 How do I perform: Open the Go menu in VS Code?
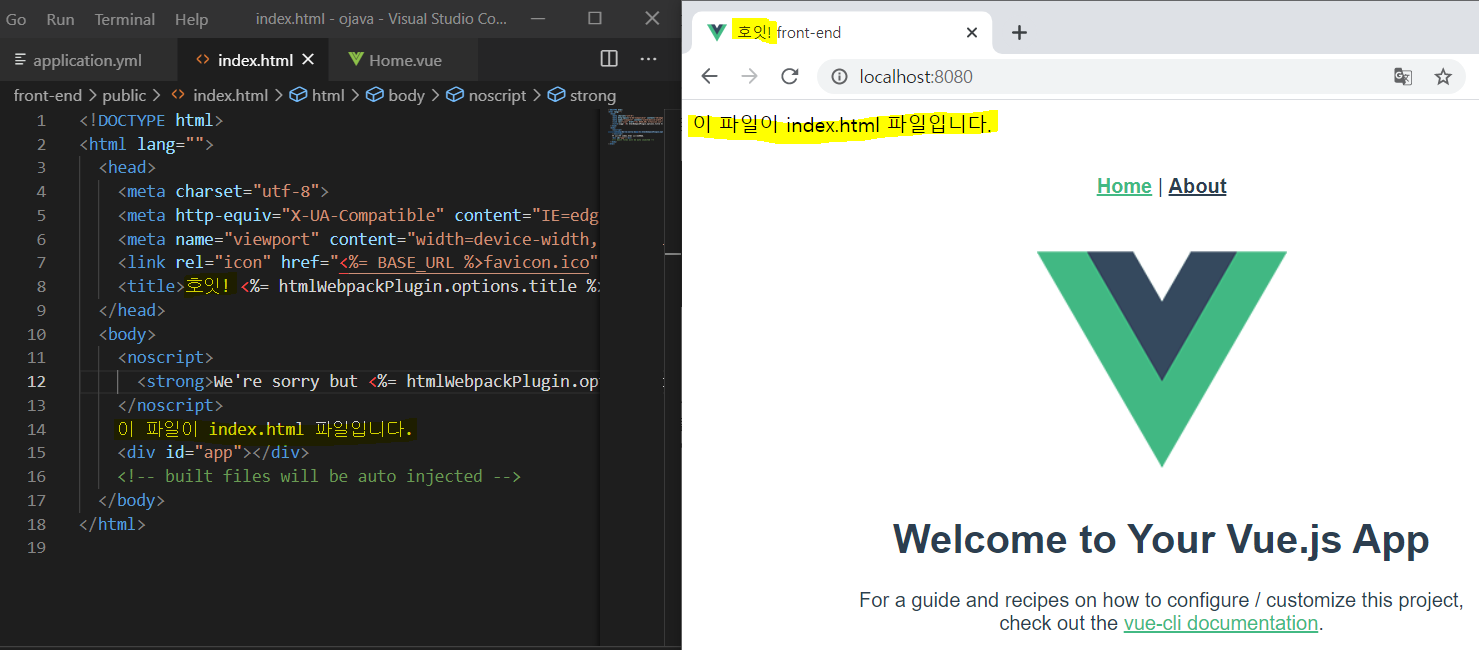click(16, 19)
